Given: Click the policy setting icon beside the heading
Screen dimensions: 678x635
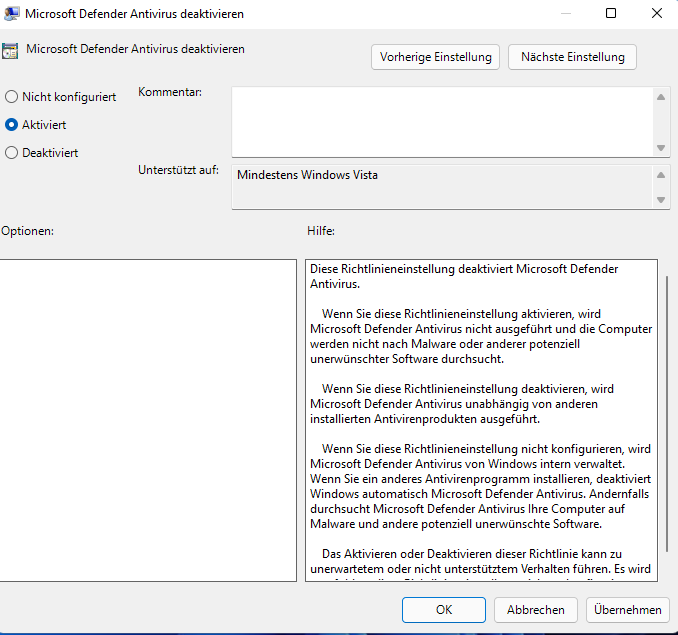Looking at the screenshot, I should pos(10,50).
